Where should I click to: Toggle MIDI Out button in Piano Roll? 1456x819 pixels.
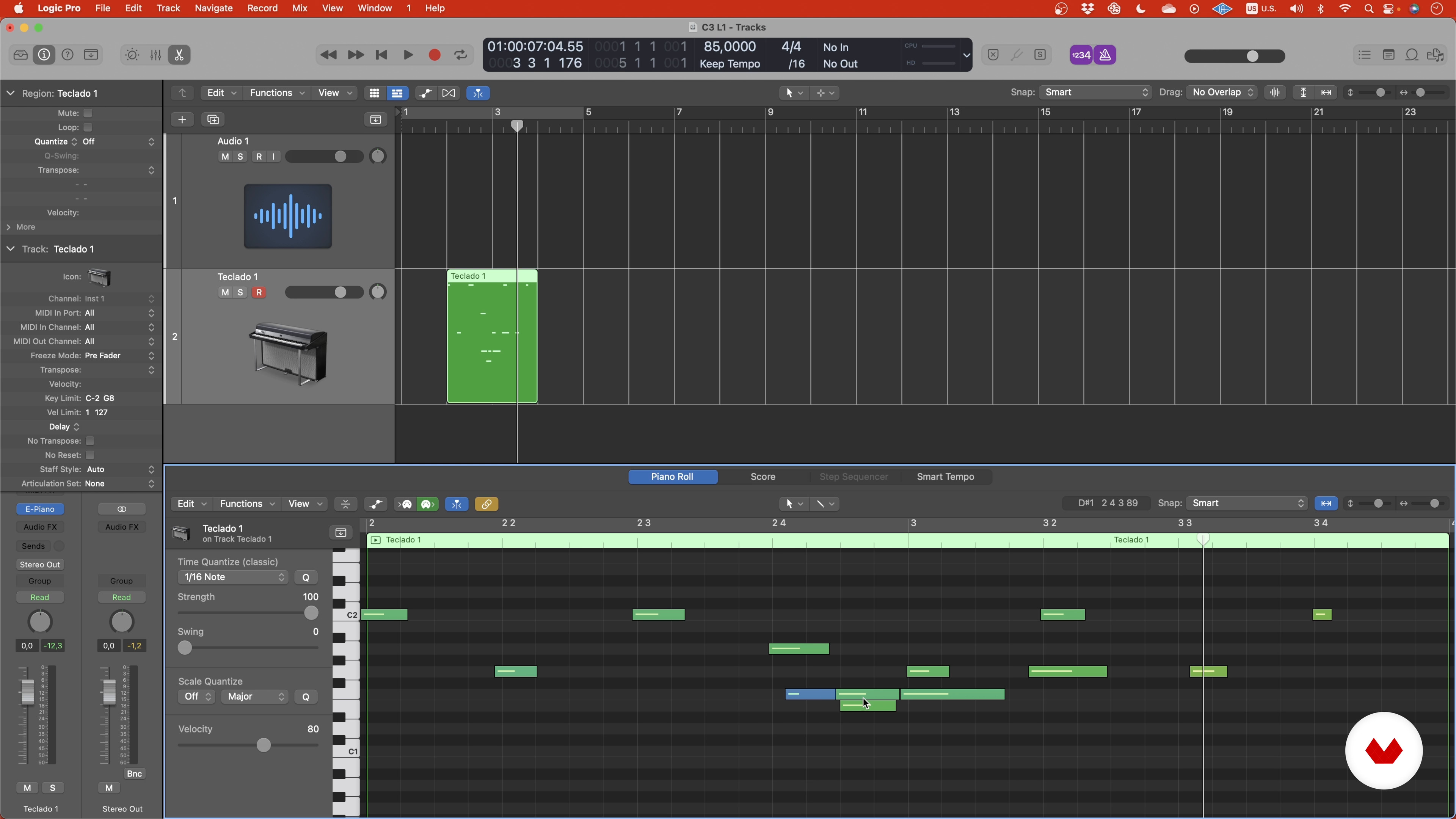pos(428,504)
